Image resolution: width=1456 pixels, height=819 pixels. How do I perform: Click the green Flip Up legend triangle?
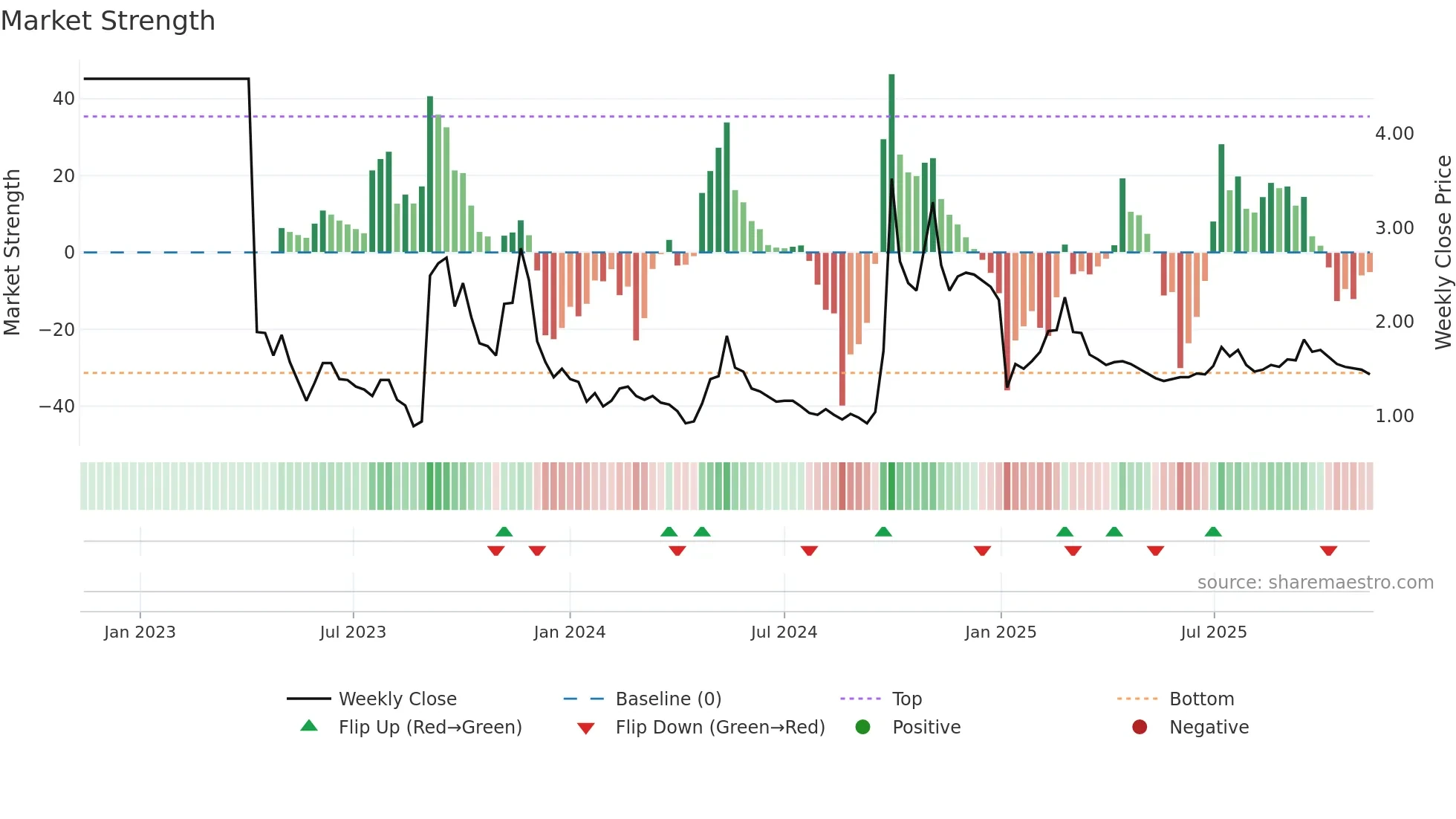pyautogui.click(x=309, y=726)
